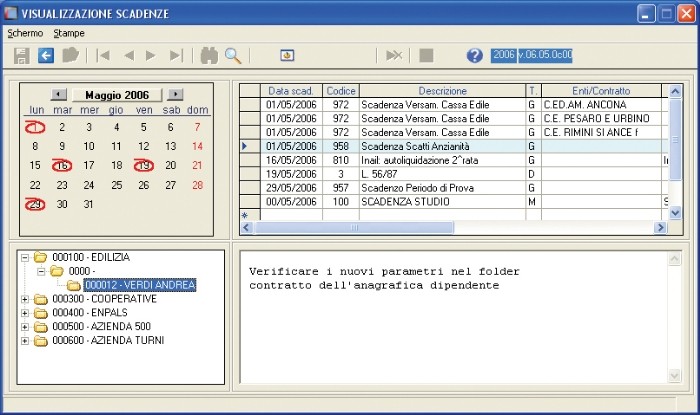Click the 16/05/2006 date cell

tap(291, 160)
